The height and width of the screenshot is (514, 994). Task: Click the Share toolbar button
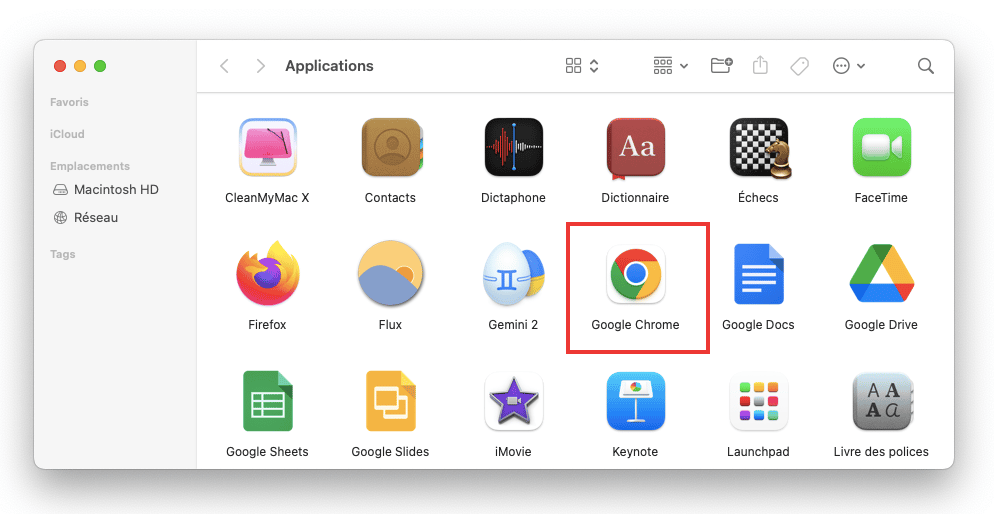coord(760,65)
